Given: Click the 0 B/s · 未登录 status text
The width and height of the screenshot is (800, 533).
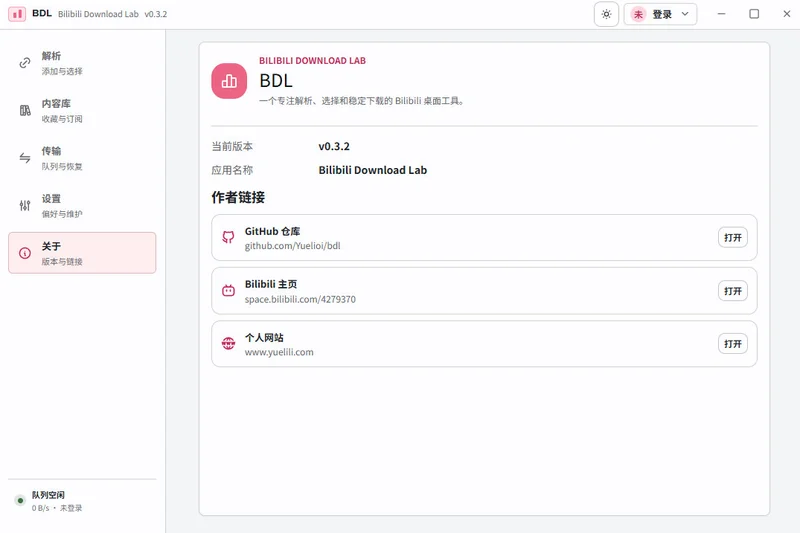Looking at the screenshot, I should (x=57, y=508).
